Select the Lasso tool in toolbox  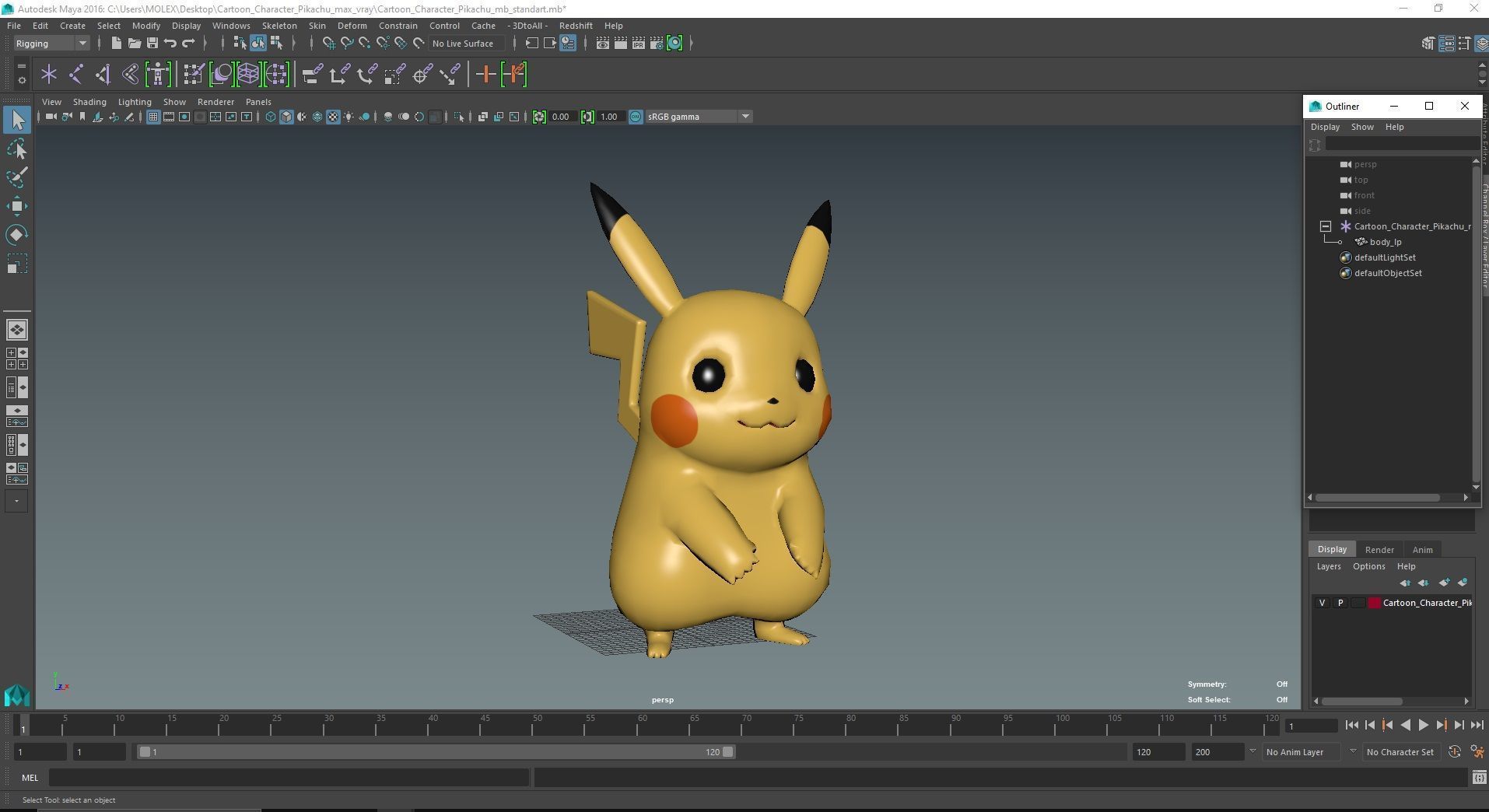click(x=17, y=149)
